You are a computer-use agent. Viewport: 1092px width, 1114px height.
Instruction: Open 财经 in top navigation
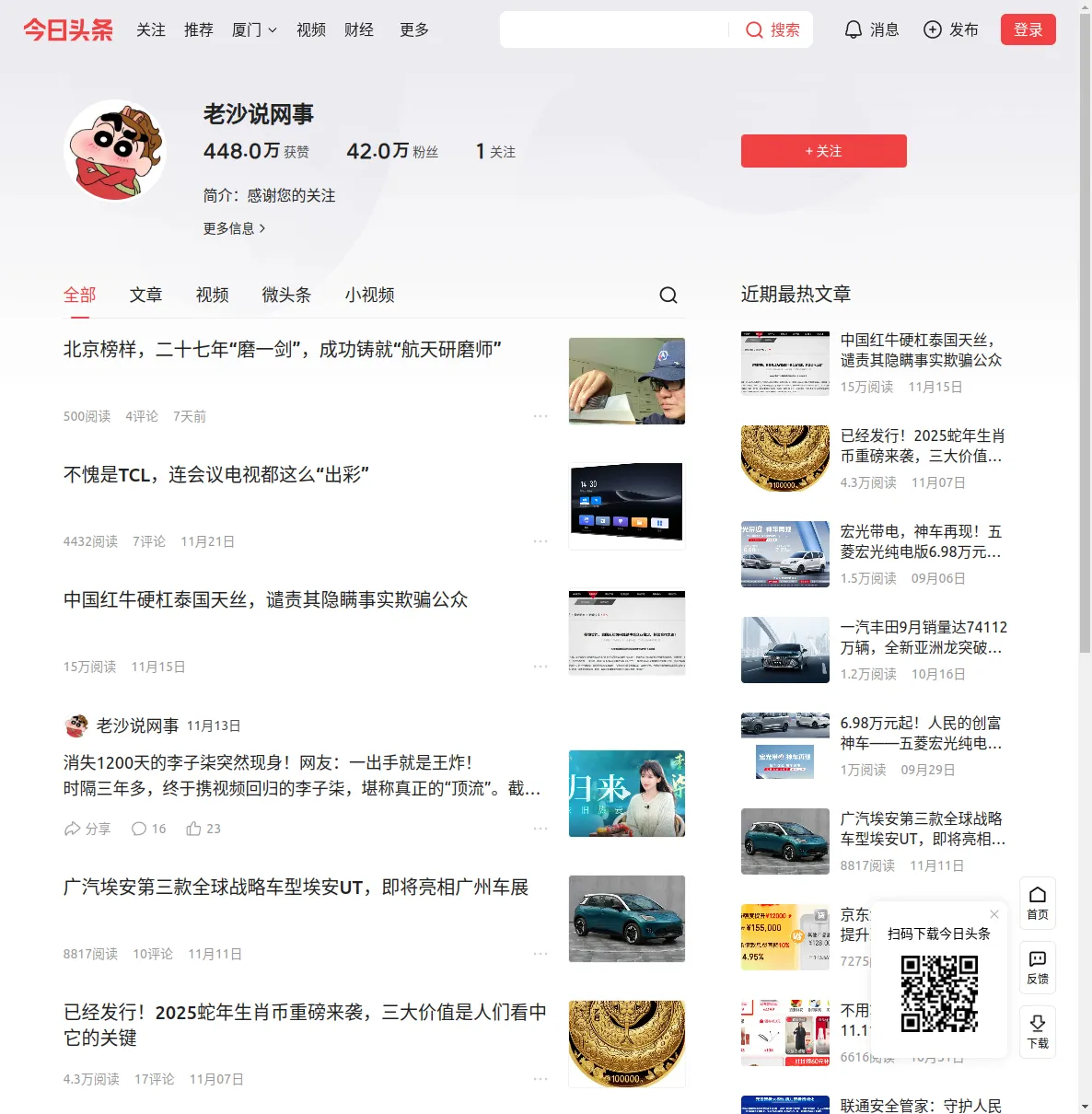click(359, 29)
